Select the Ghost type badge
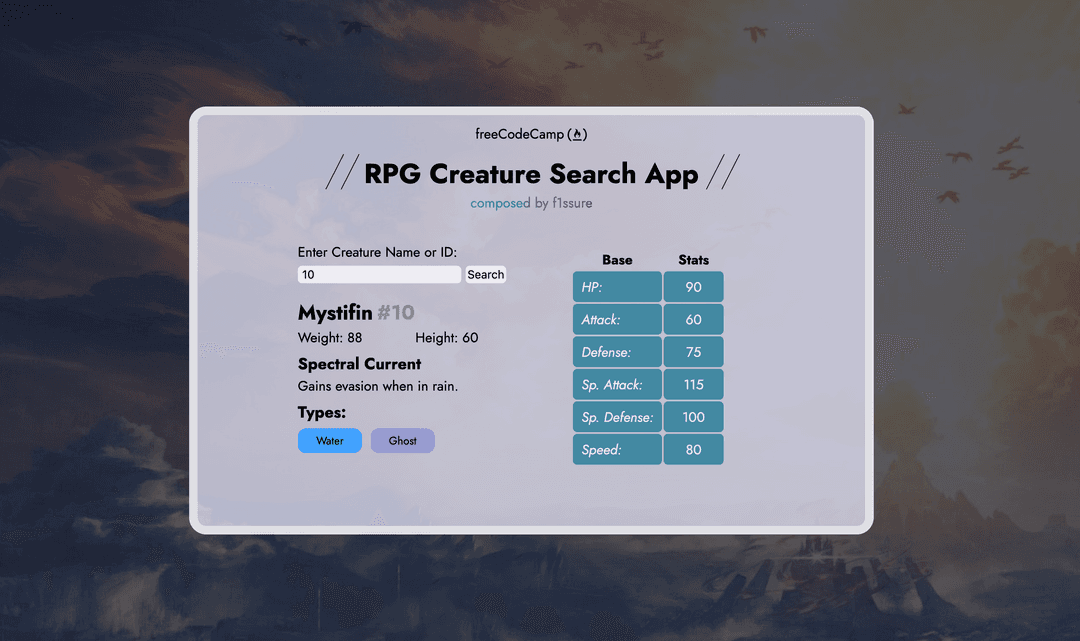Viewport: 1080px width, 641px height. [402, 440]
